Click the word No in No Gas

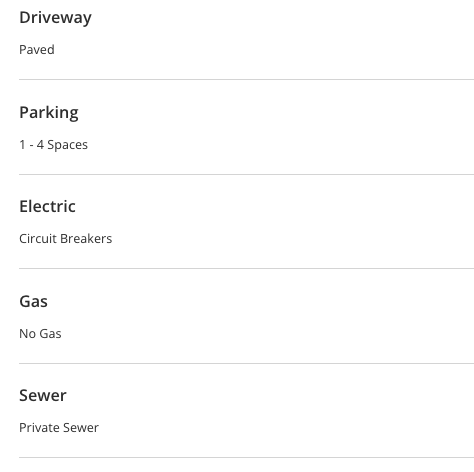(28, 334)
